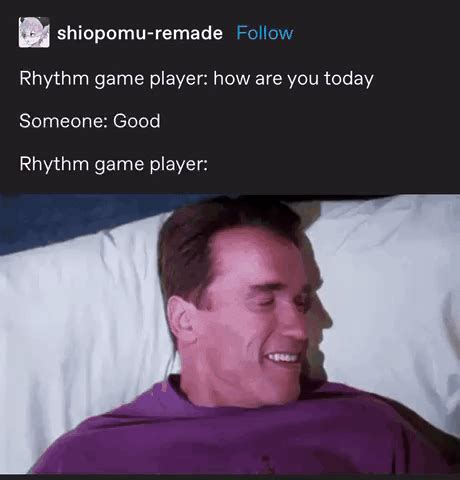This screenshot has height=480, width=460.
Task: Open the shiopomu-remade blog name link
Action: [140, 33]
